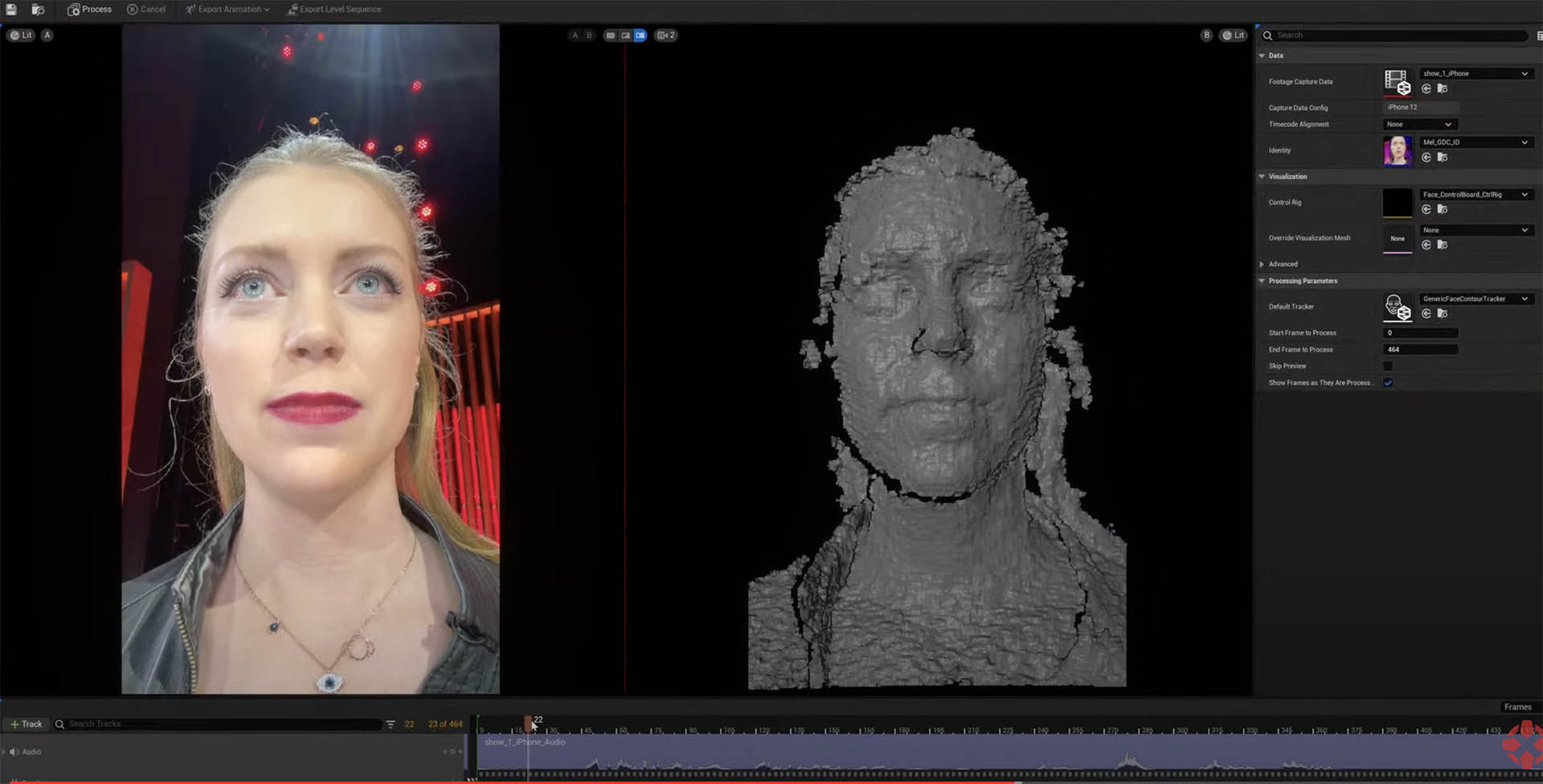The image size is (1543, 784).
Task: Uncheck Show Frames as They Are Processed
Action: [x=1388, y=383]
